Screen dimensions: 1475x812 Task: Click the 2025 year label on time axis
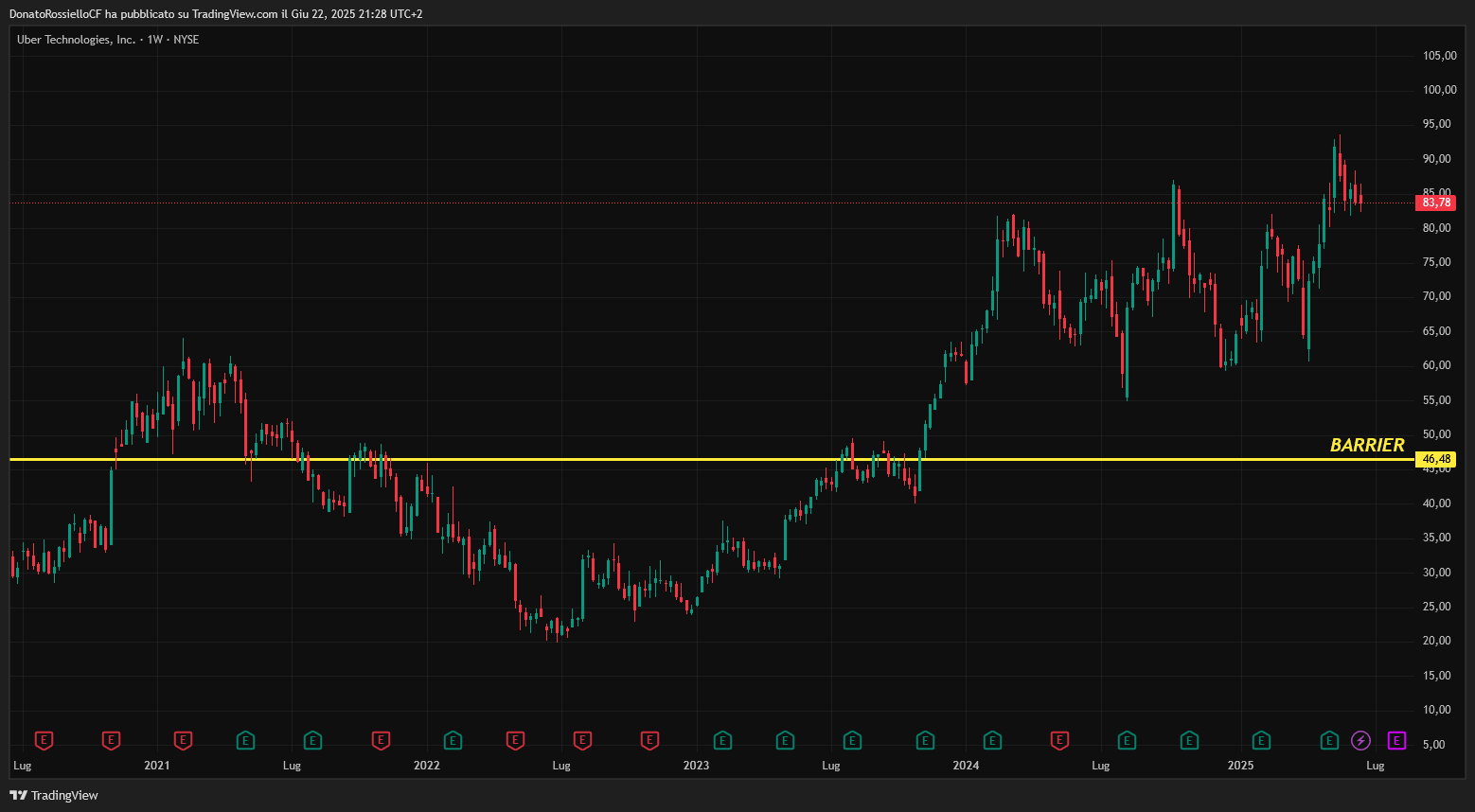pos(1240,766)
